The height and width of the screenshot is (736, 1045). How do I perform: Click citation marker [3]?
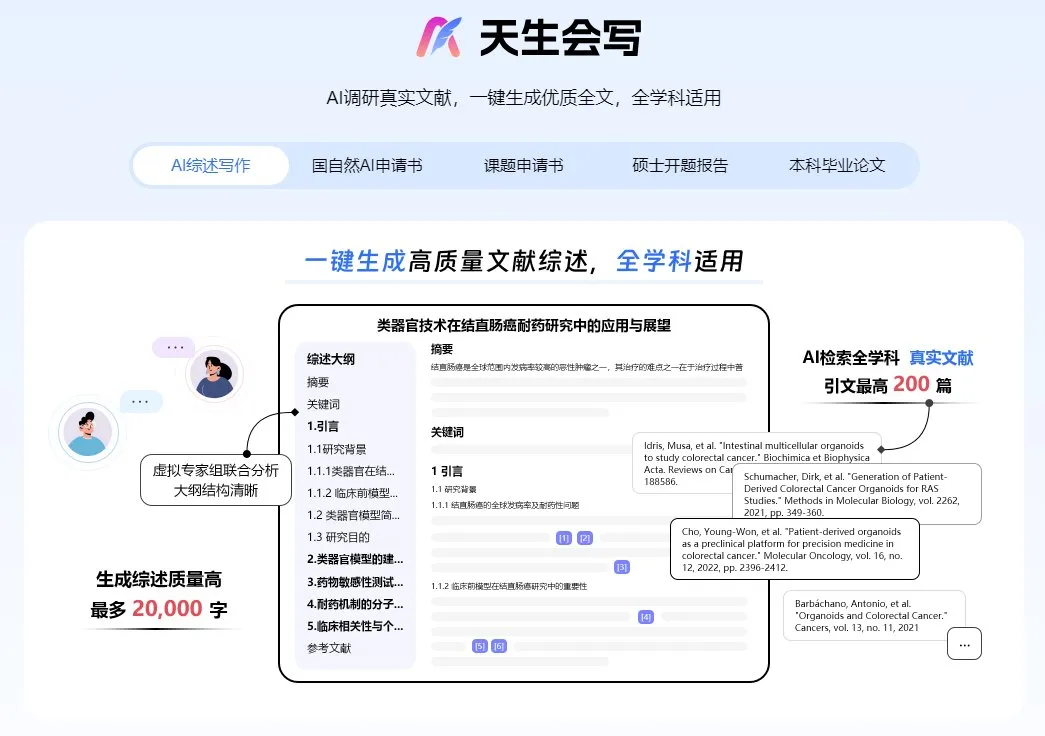tap(622, 567)
